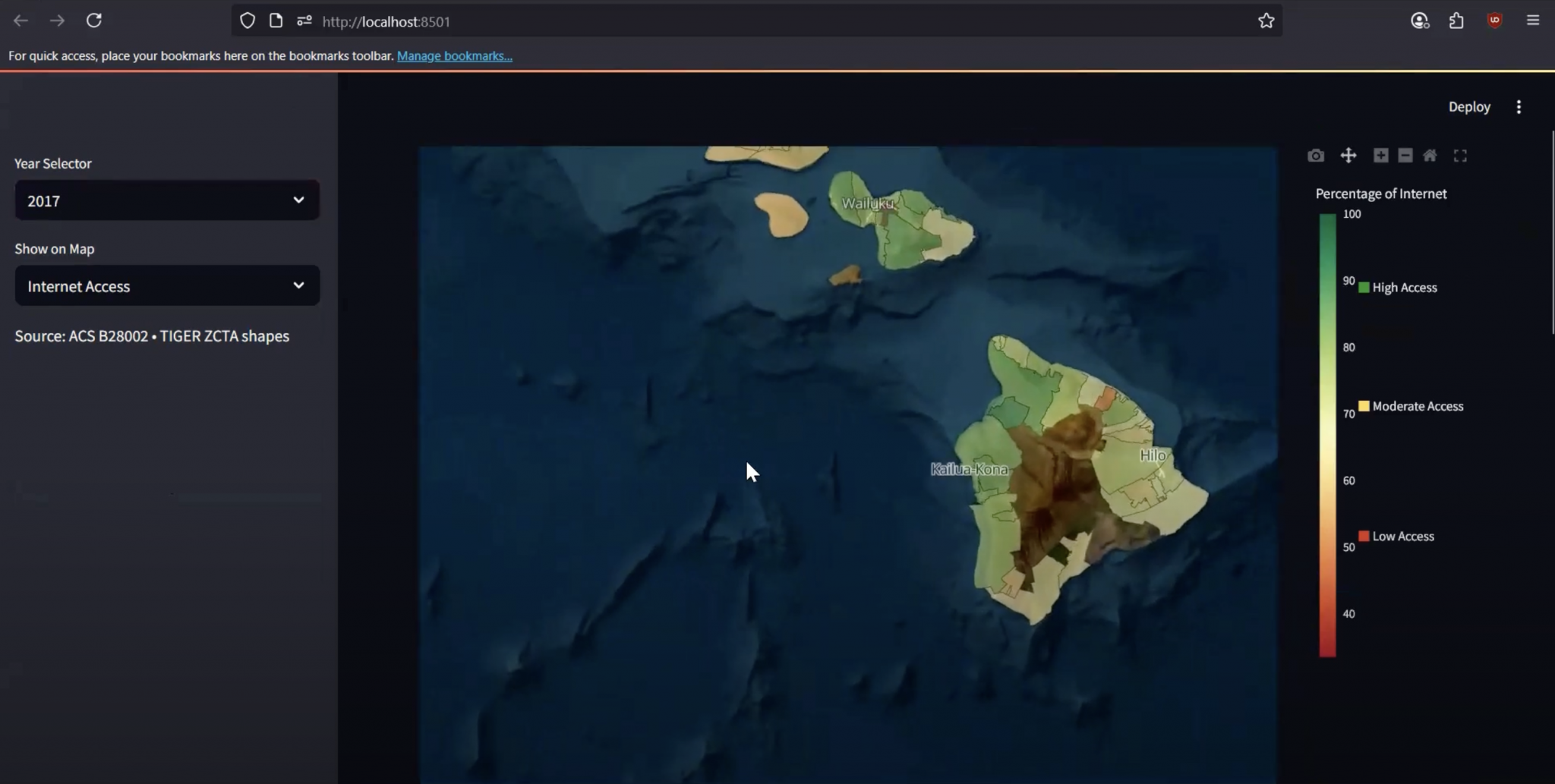1555x784 pixels.
Task: Open the Firefox account icon
Action: 1420,20
